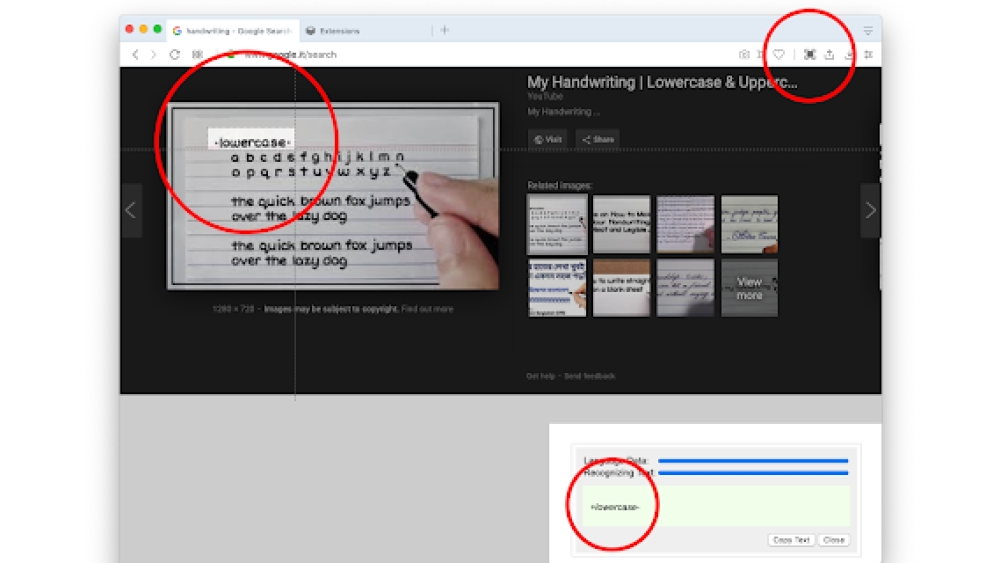
Task: Reload the page with the refresh icon
Action: click(174, 55)
